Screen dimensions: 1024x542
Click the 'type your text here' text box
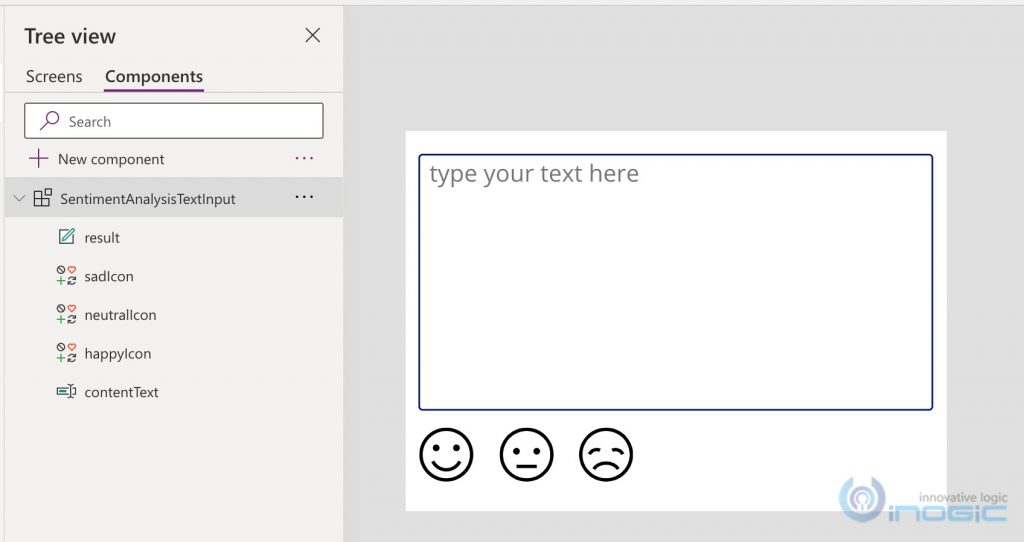[x=675, y=282]
